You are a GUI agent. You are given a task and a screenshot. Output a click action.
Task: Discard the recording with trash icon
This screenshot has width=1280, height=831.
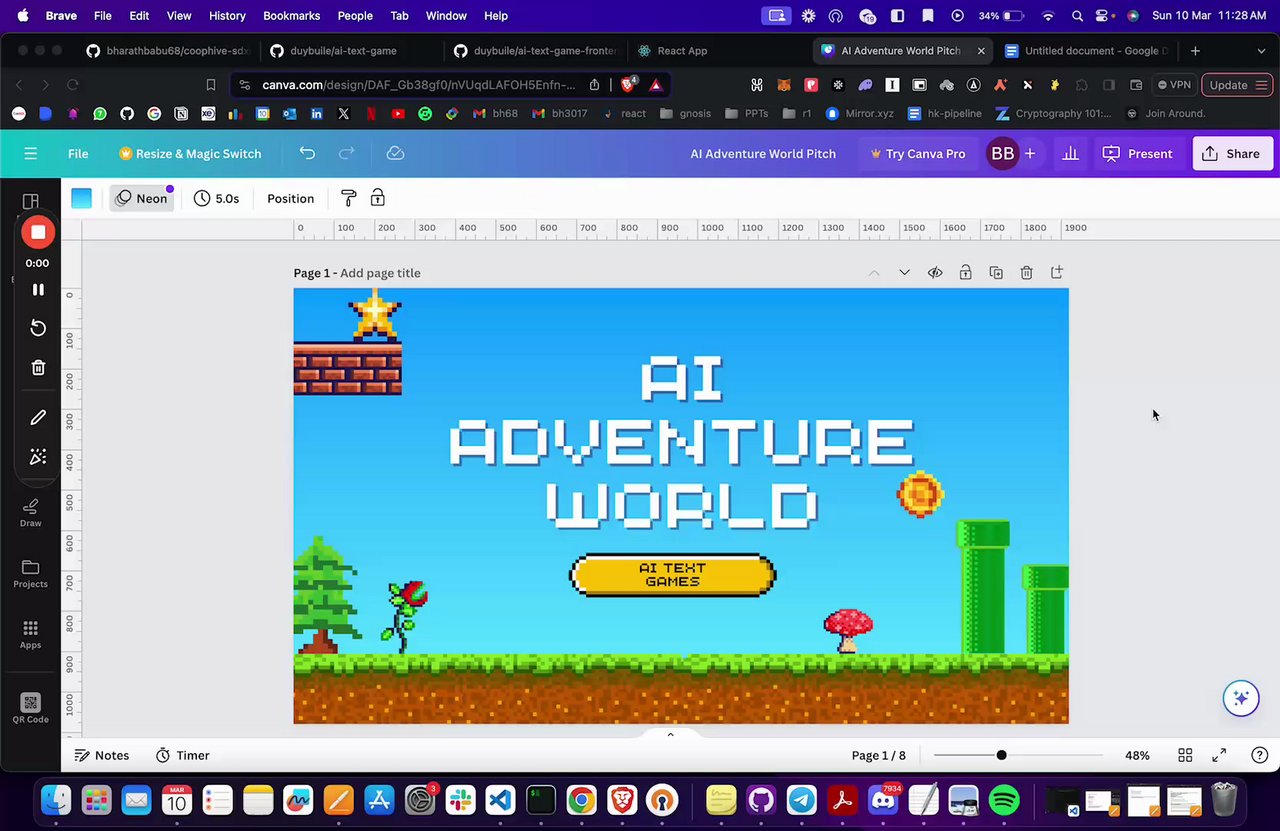[38, 368]
